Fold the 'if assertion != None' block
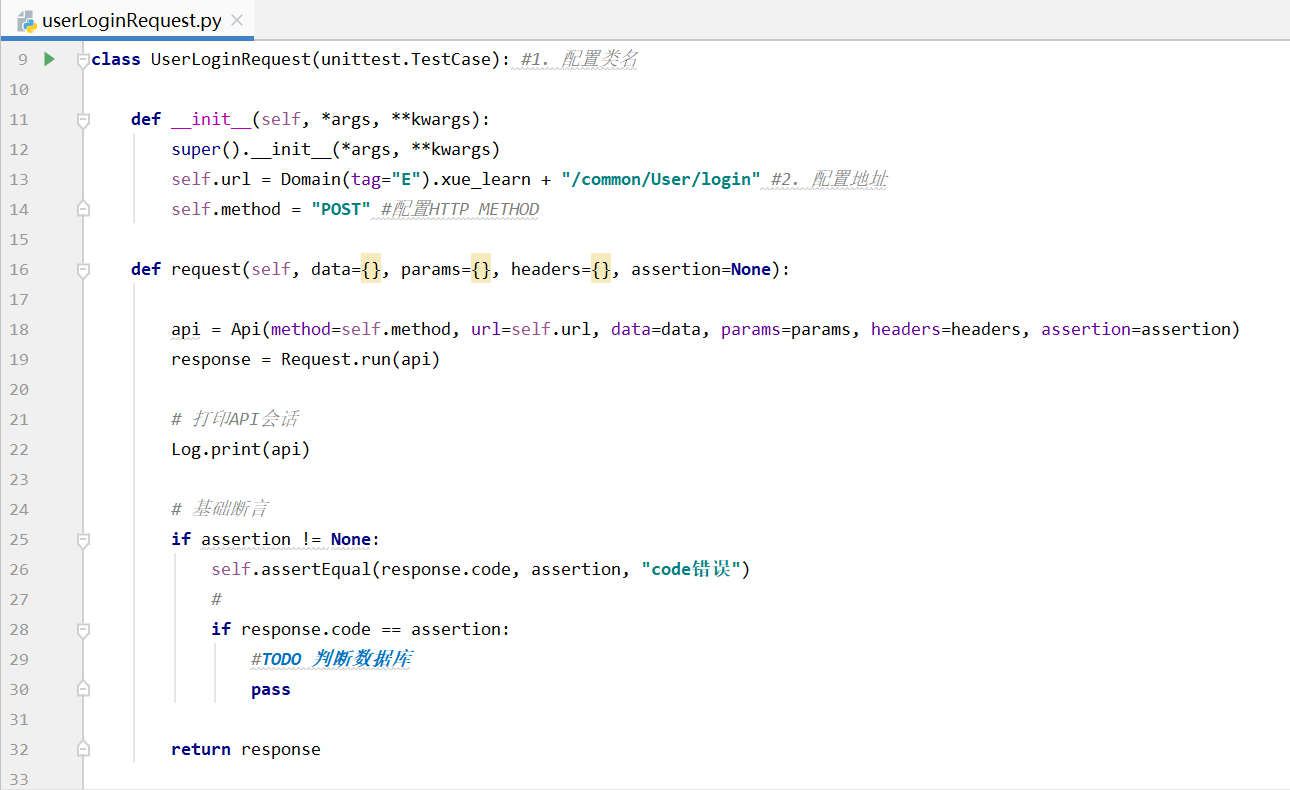This screenshot has height=790, width=1290. pos(83,540)
